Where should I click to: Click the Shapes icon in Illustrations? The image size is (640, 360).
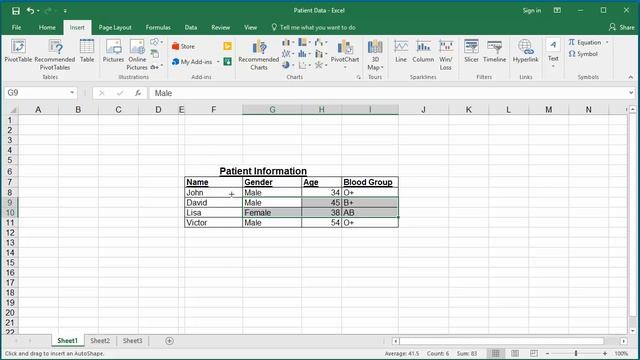pos(154,42)
